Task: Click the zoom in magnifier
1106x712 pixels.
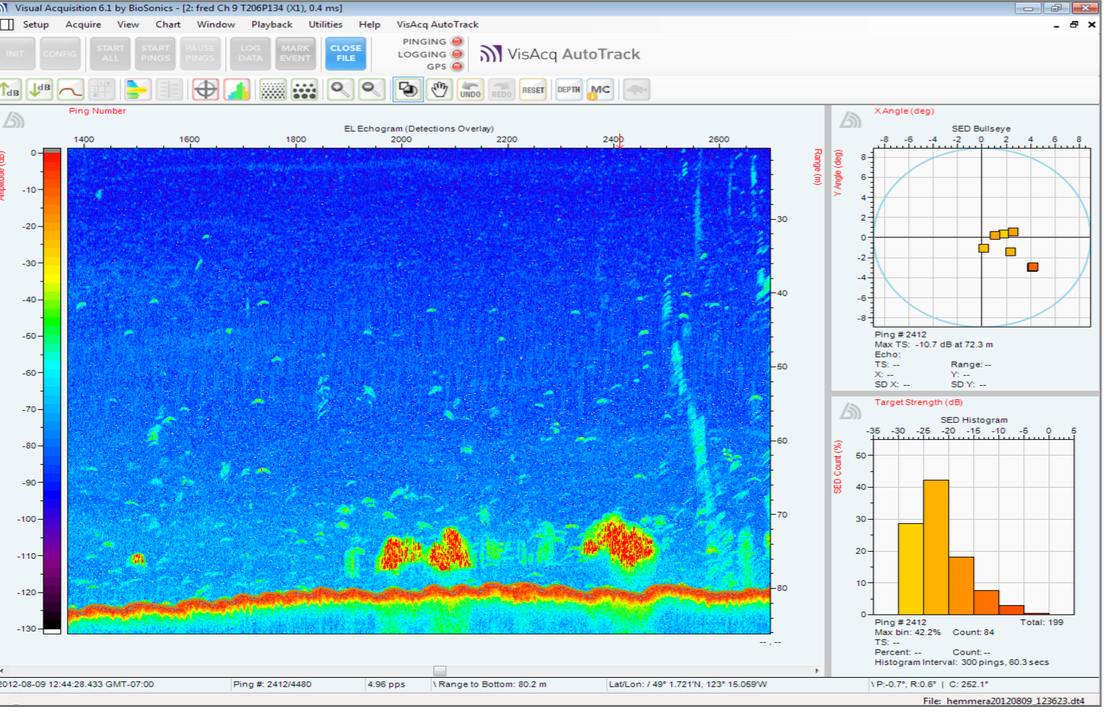Action: (x=341, y=90)
